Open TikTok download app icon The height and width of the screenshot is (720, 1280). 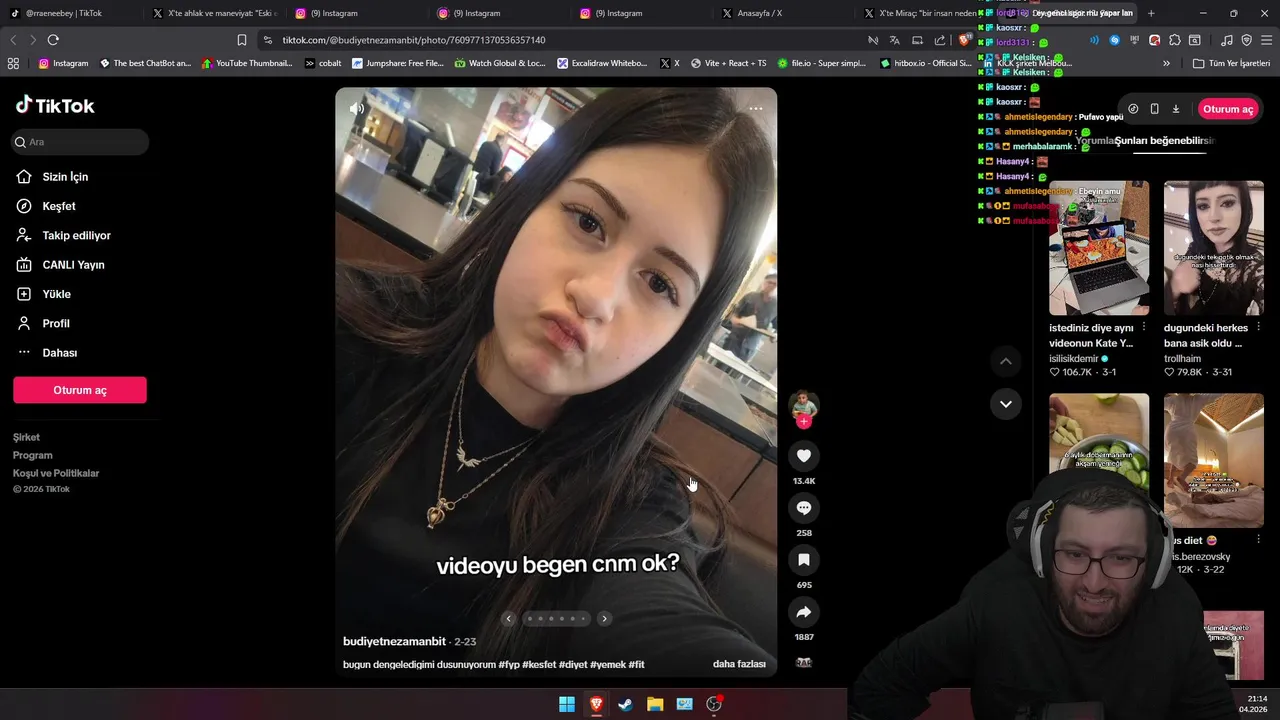click(x=1176, y=109)
